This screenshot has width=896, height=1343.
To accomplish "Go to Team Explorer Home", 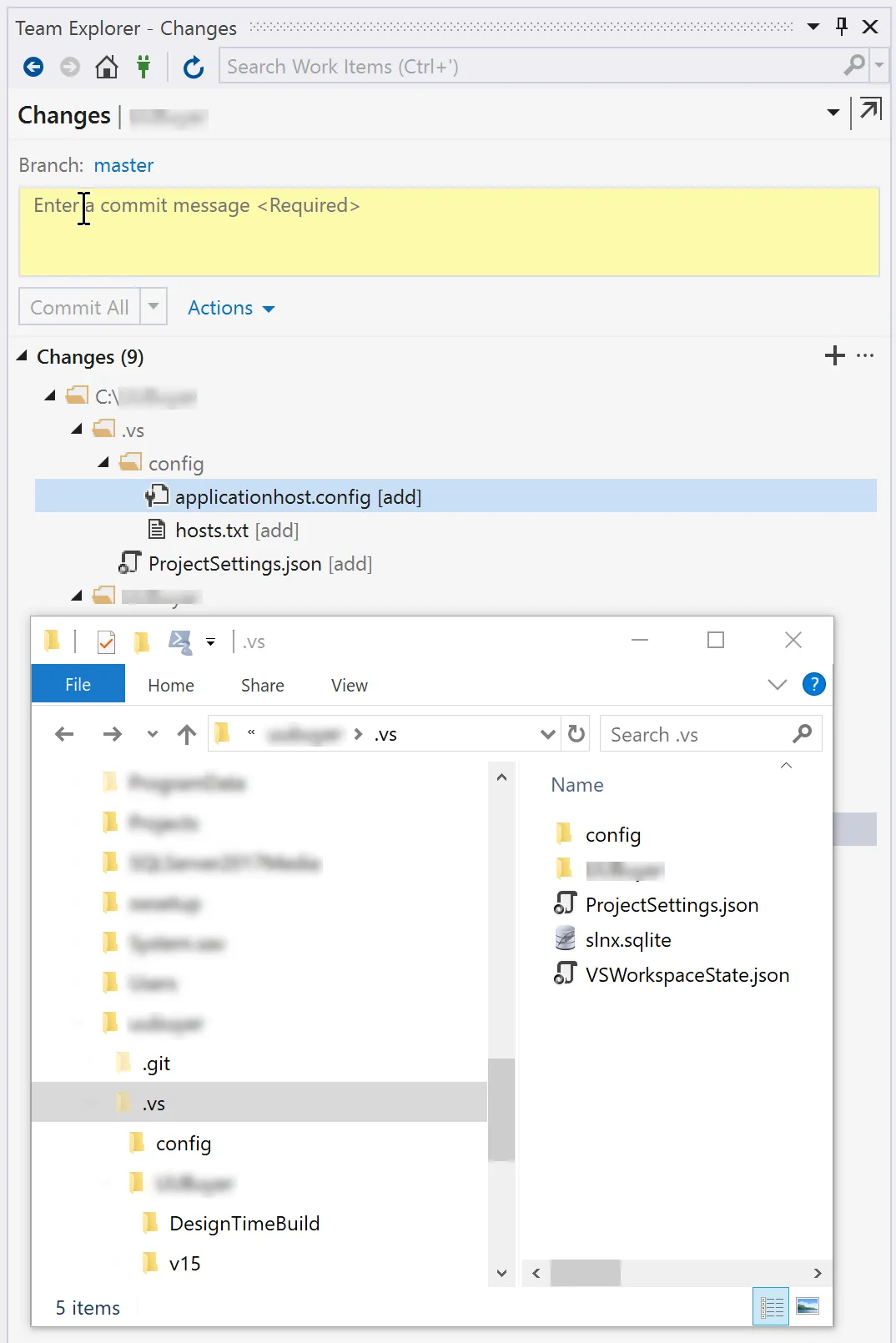I will 107,67.
